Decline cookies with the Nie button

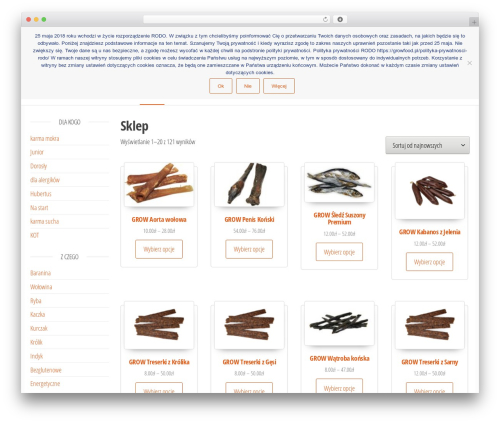tap(248, 86)
